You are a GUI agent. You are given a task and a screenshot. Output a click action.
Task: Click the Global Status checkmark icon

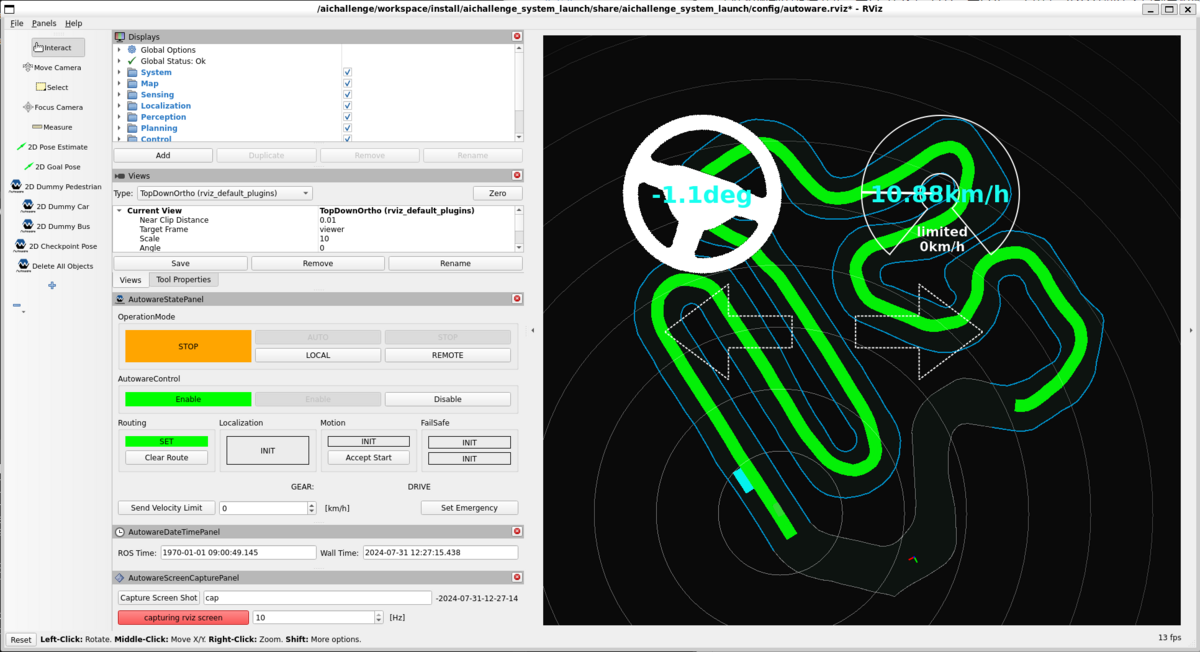pos(132,61)
